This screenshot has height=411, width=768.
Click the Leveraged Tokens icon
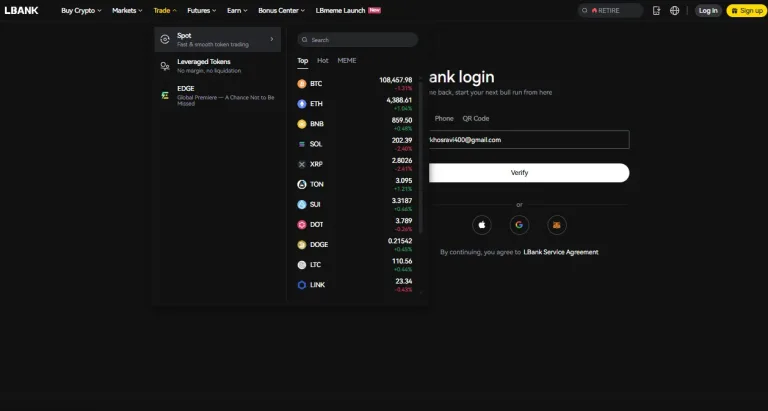tap(165, 66)
